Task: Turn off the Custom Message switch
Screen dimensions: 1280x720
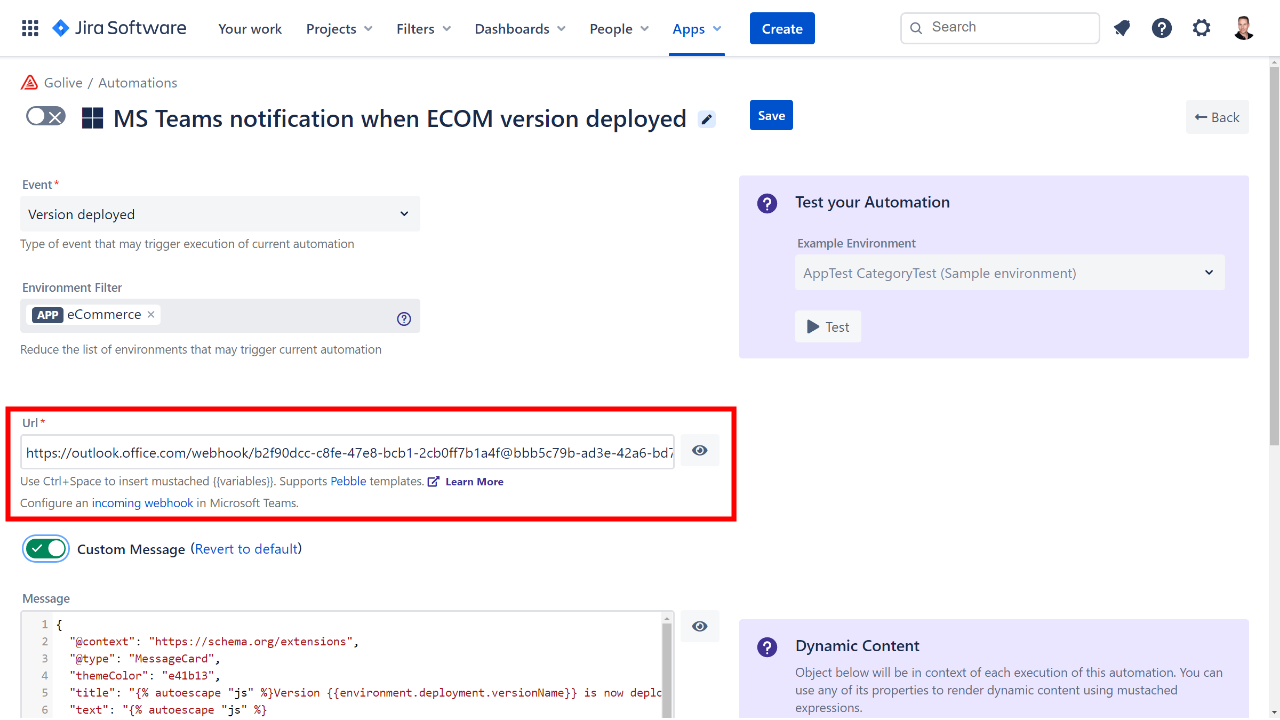Action: tap(46, 549)
